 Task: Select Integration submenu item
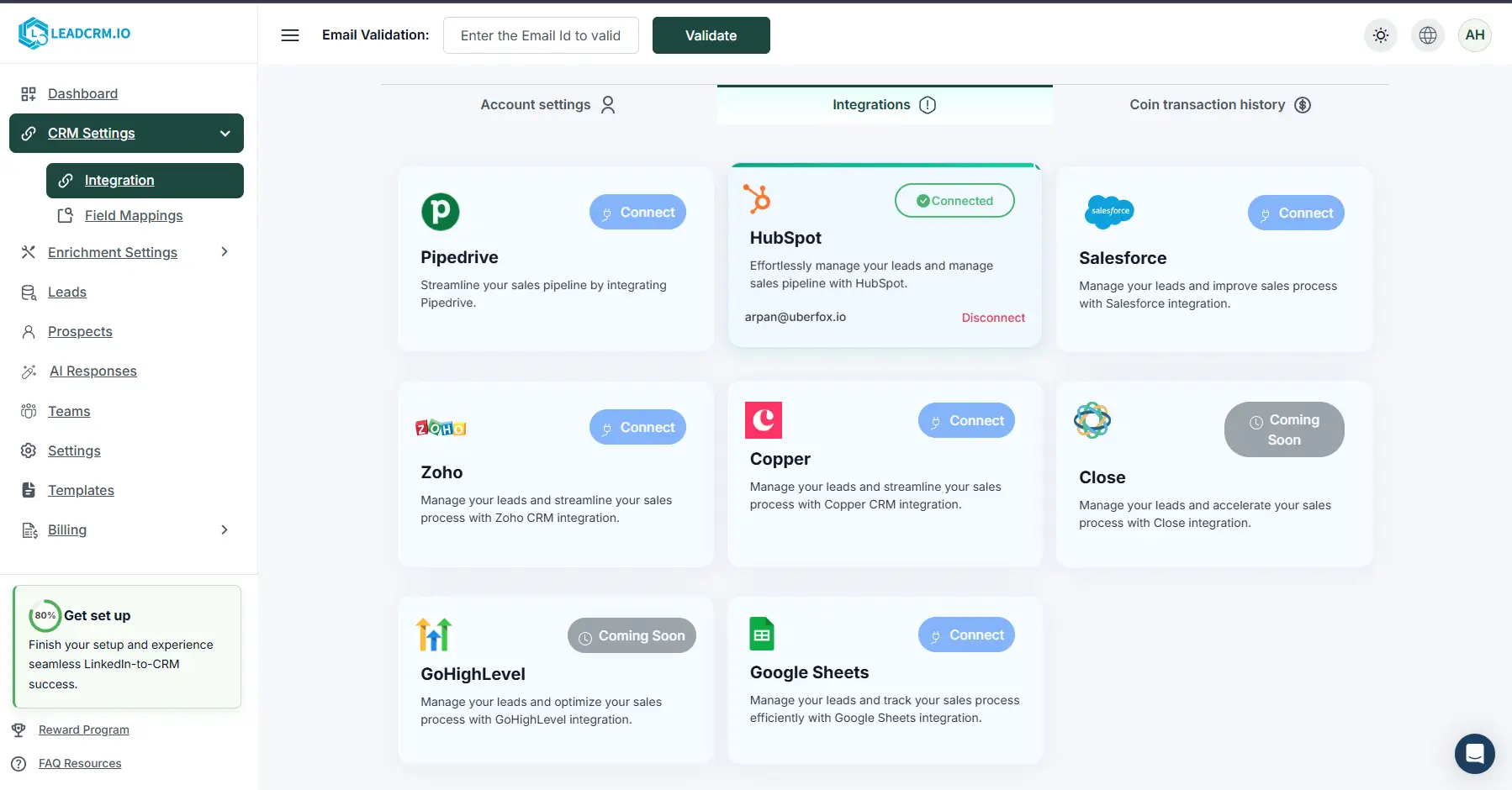tap(145, 181)
